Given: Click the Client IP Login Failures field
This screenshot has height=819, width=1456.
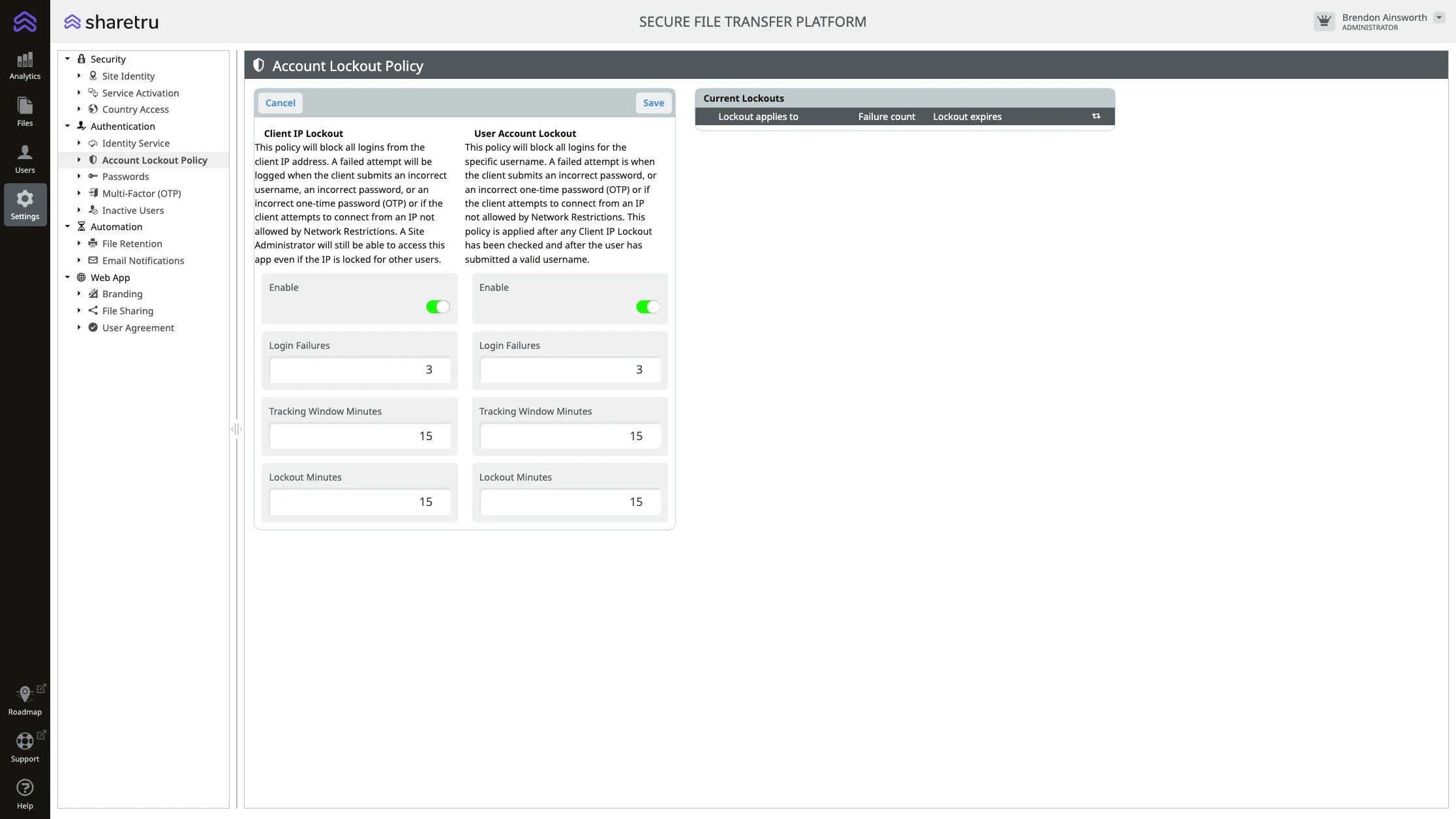Looking at the screenshot, I should [x=359, y=370].
